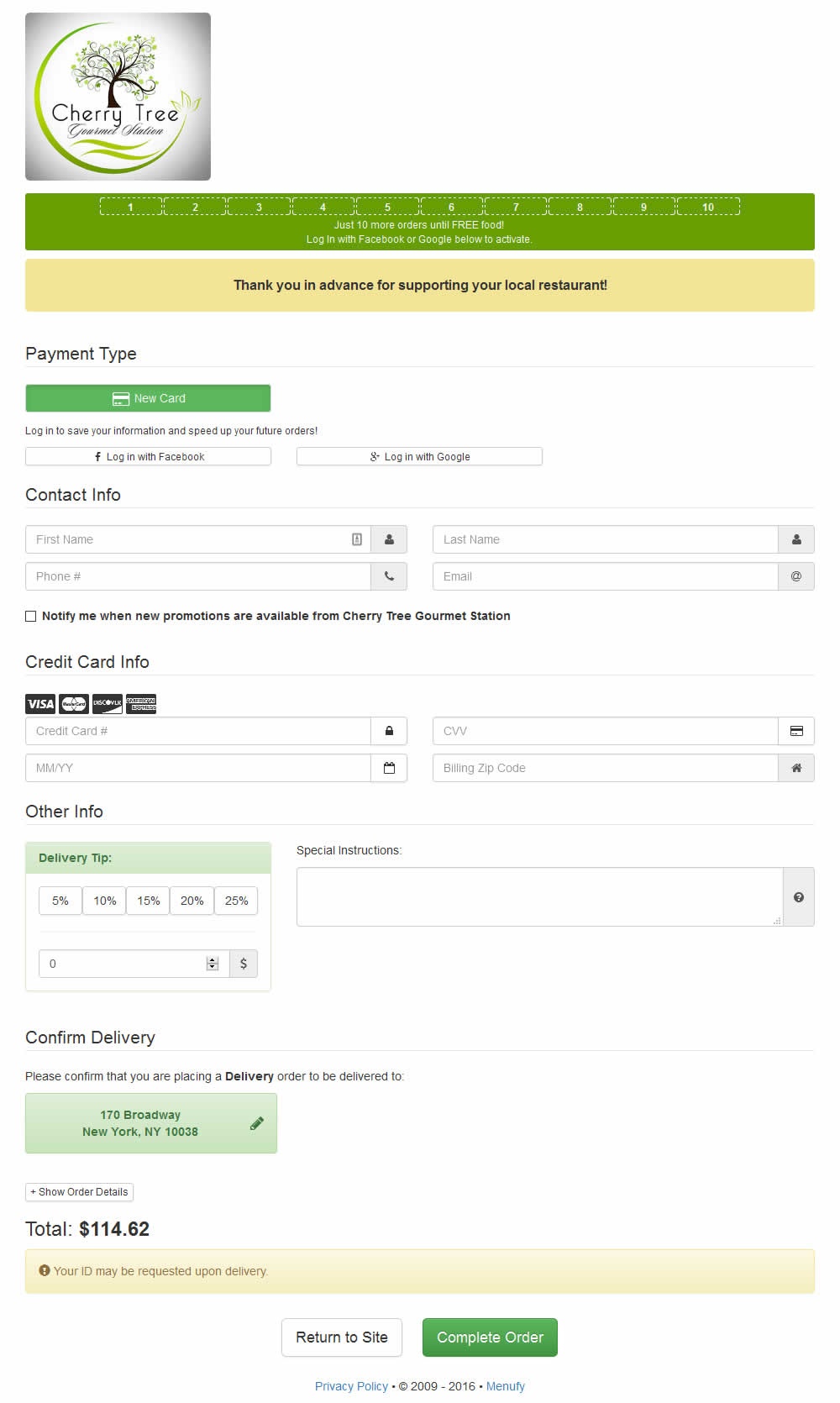Click the pencil icon to edit delivery address
The height and width of the screenshot is (1403, 840).
click(x=257, y=1123)
